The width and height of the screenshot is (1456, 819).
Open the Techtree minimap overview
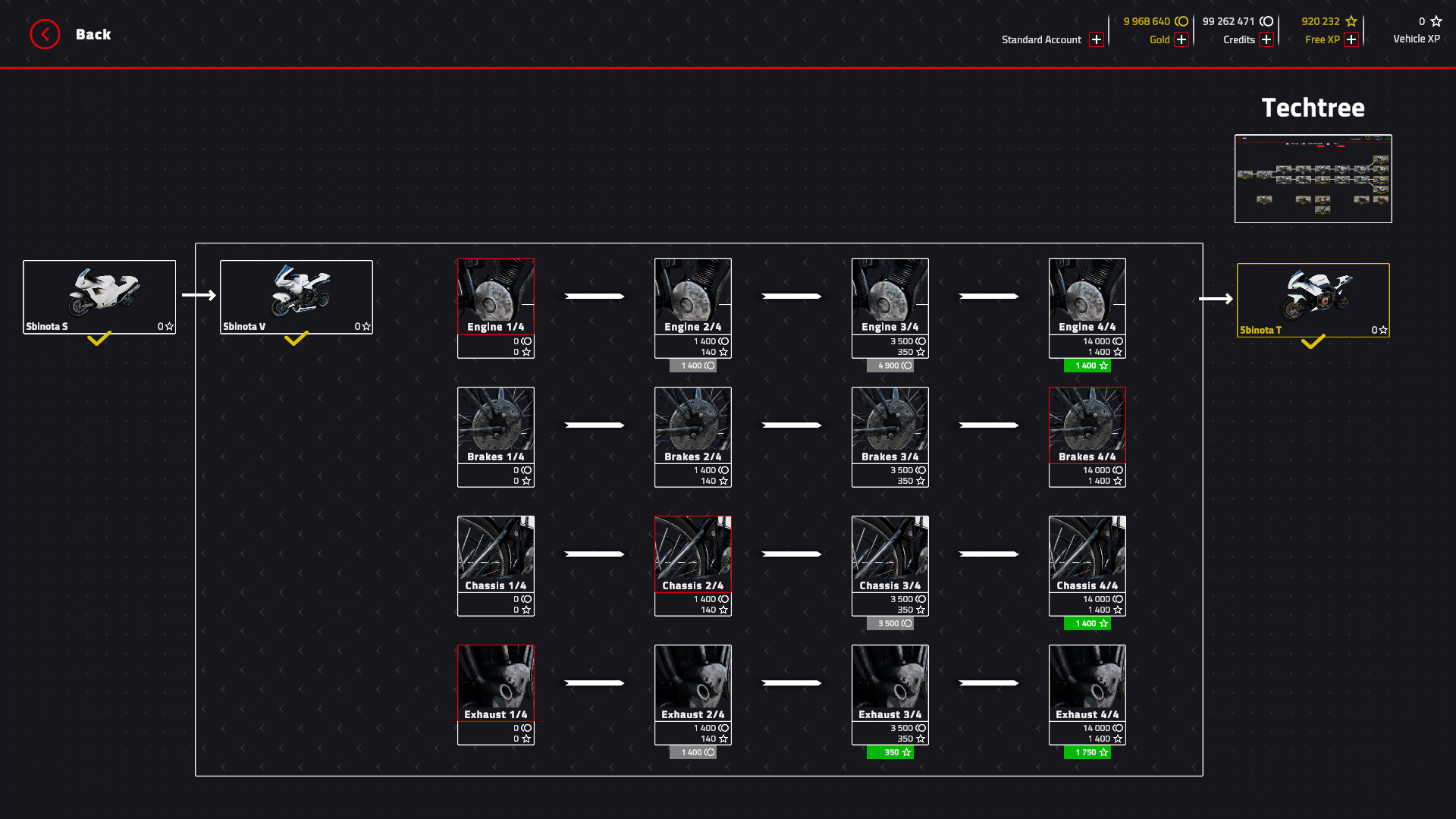tap(1313, 179)
